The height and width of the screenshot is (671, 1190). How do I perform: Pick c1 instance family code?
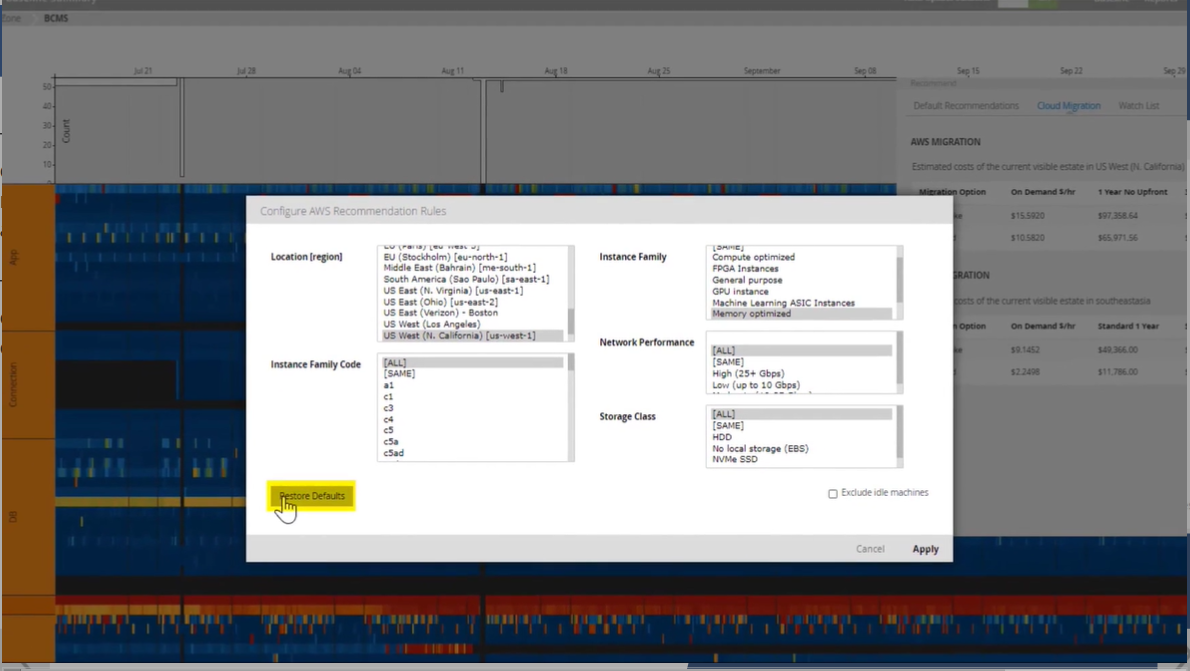pos(389,396)
